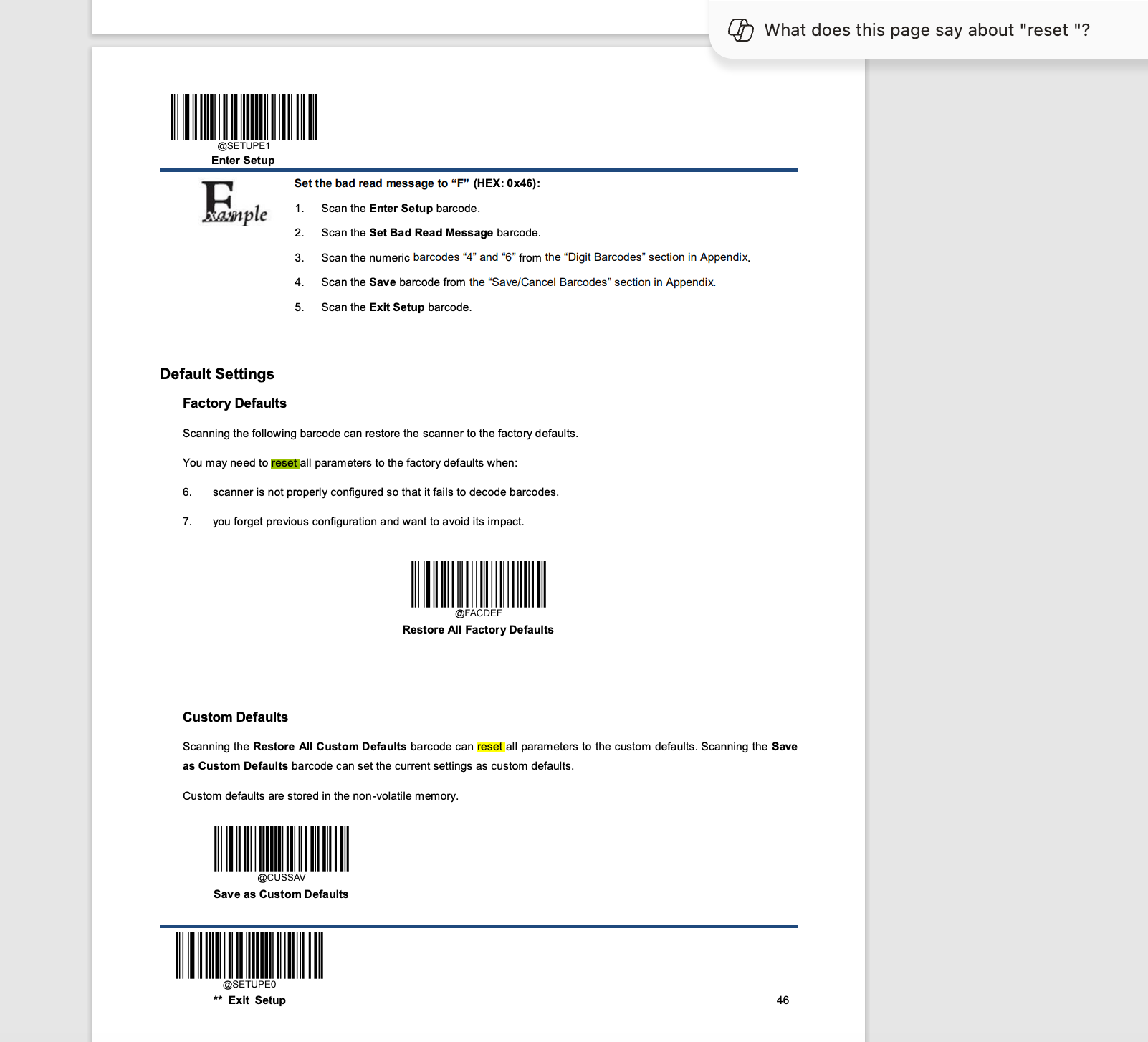
Task: Click the highlighted 'reset' in 'You may need to' sentence
Action: (284, 463)
